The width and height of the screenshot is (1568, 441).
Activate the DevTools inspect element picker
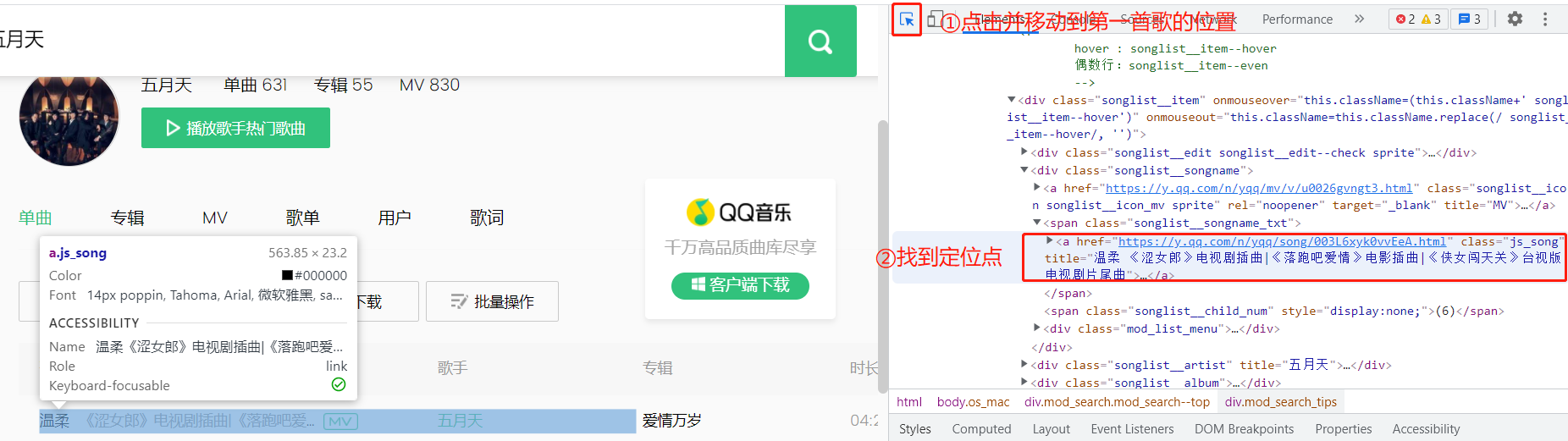(x=907, y=19)
